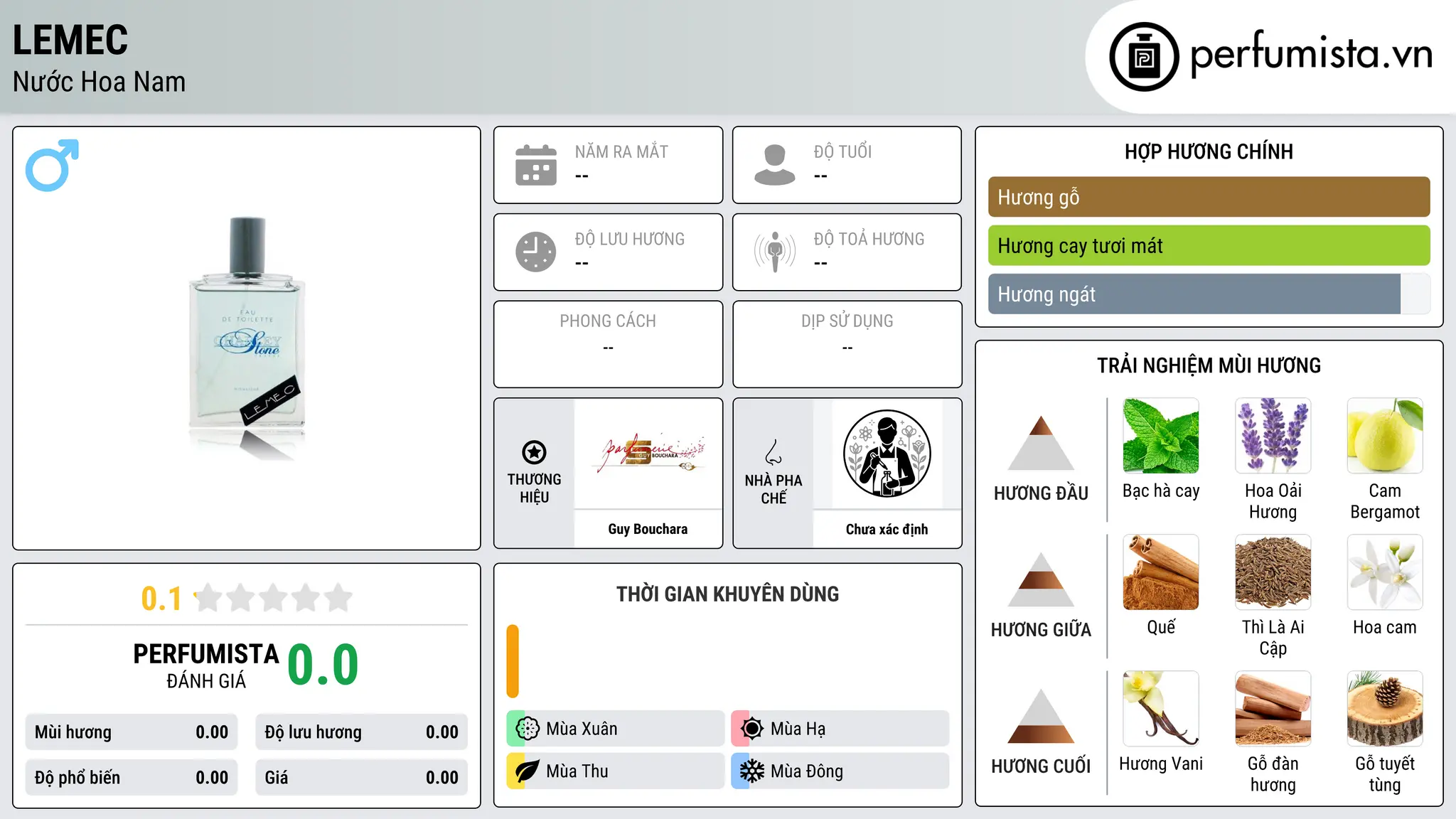Click the orange 0.1 user rating
1456x819 pixels.
coord(161,599)
